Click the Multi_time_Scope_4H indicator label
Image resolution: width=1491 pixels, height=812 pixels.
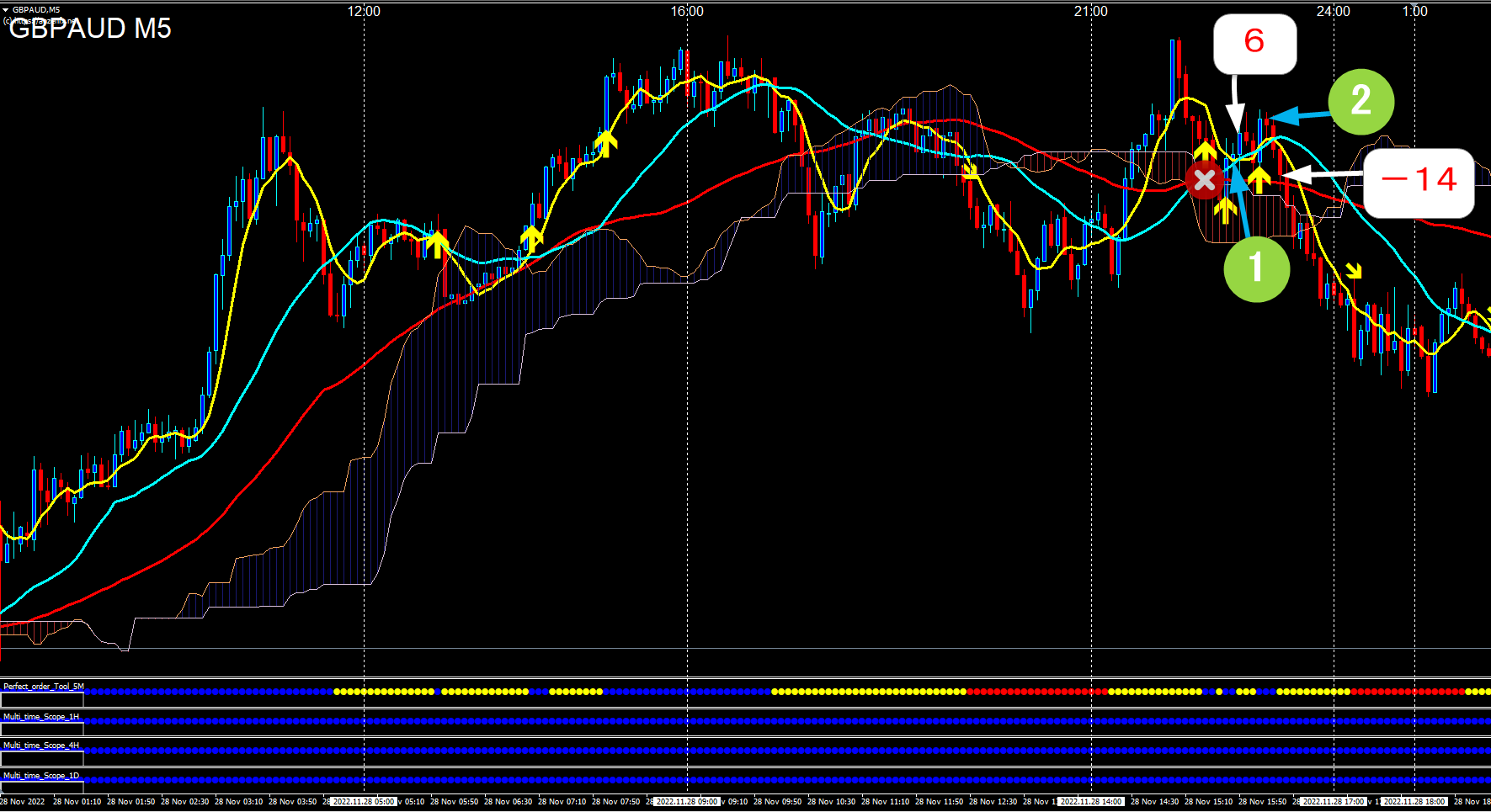41,746
